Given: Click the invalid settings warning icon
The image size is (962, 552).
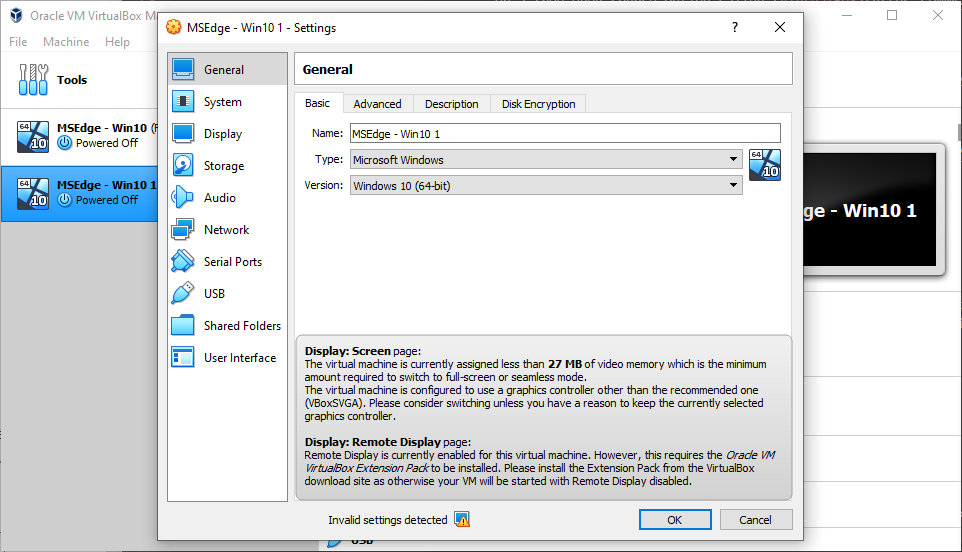Looking at the screenshot, I should pyautogui.click(x=462, y=519).
